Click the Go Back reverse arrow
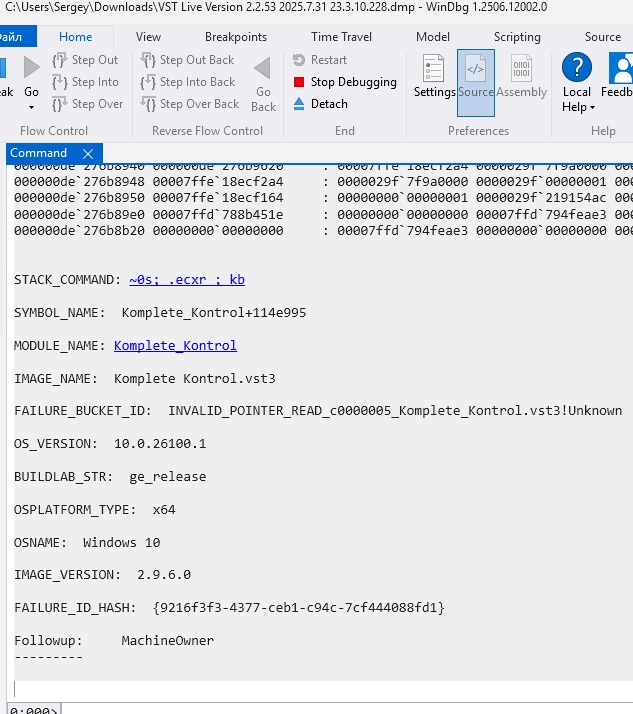Image resolution: width=633 pixels, height=714 pixels. point(263,68)
